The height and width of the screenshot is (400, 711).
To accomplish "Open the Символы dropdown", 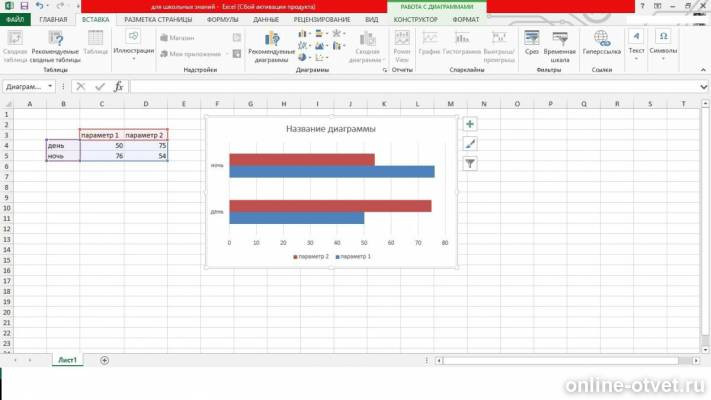I will tap(663, 45).
